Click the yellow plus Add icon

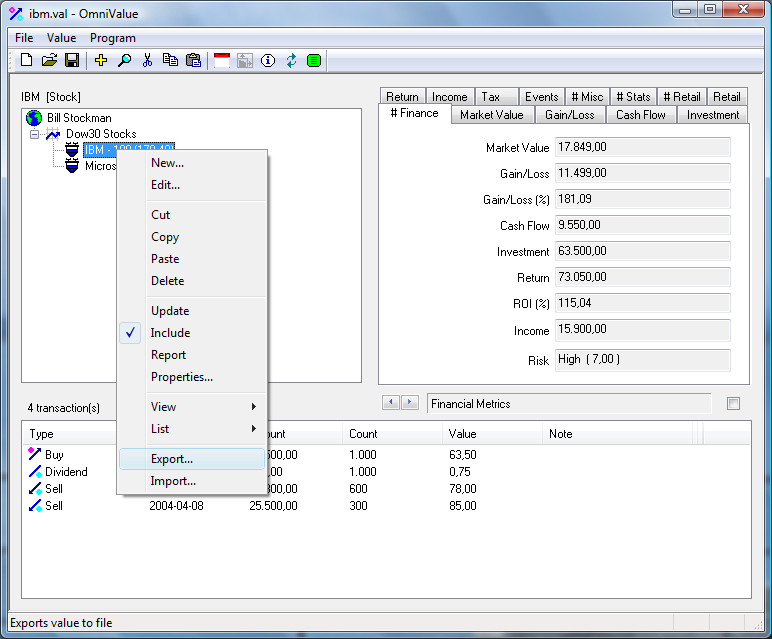[x=101, y=61]
